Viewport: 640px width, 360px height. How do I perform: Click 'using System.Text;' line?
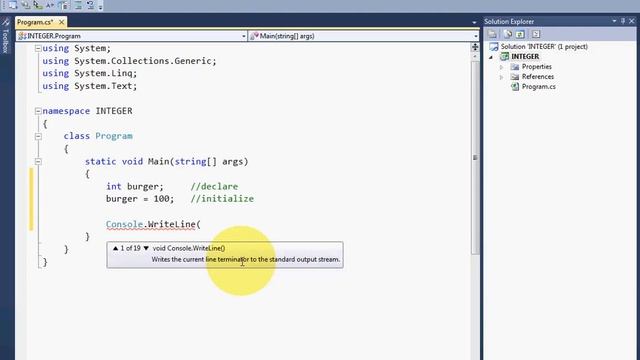point(90,86)
